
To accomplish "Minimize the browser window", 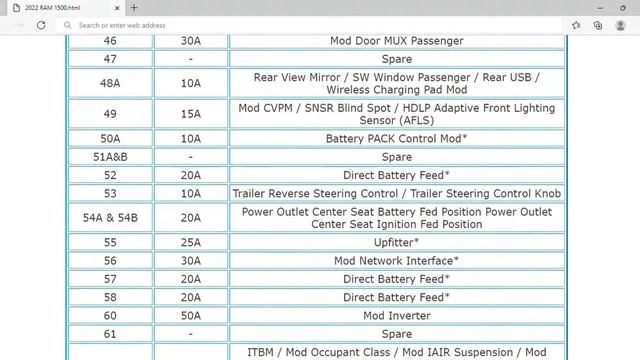I will (600, 8).
